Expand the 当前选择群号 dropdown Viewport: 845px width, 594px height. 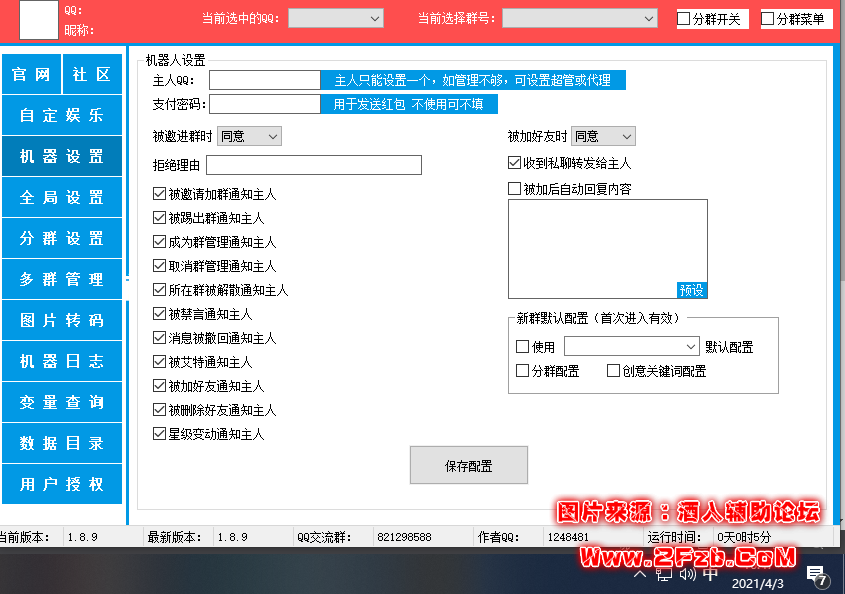[579, 18]
